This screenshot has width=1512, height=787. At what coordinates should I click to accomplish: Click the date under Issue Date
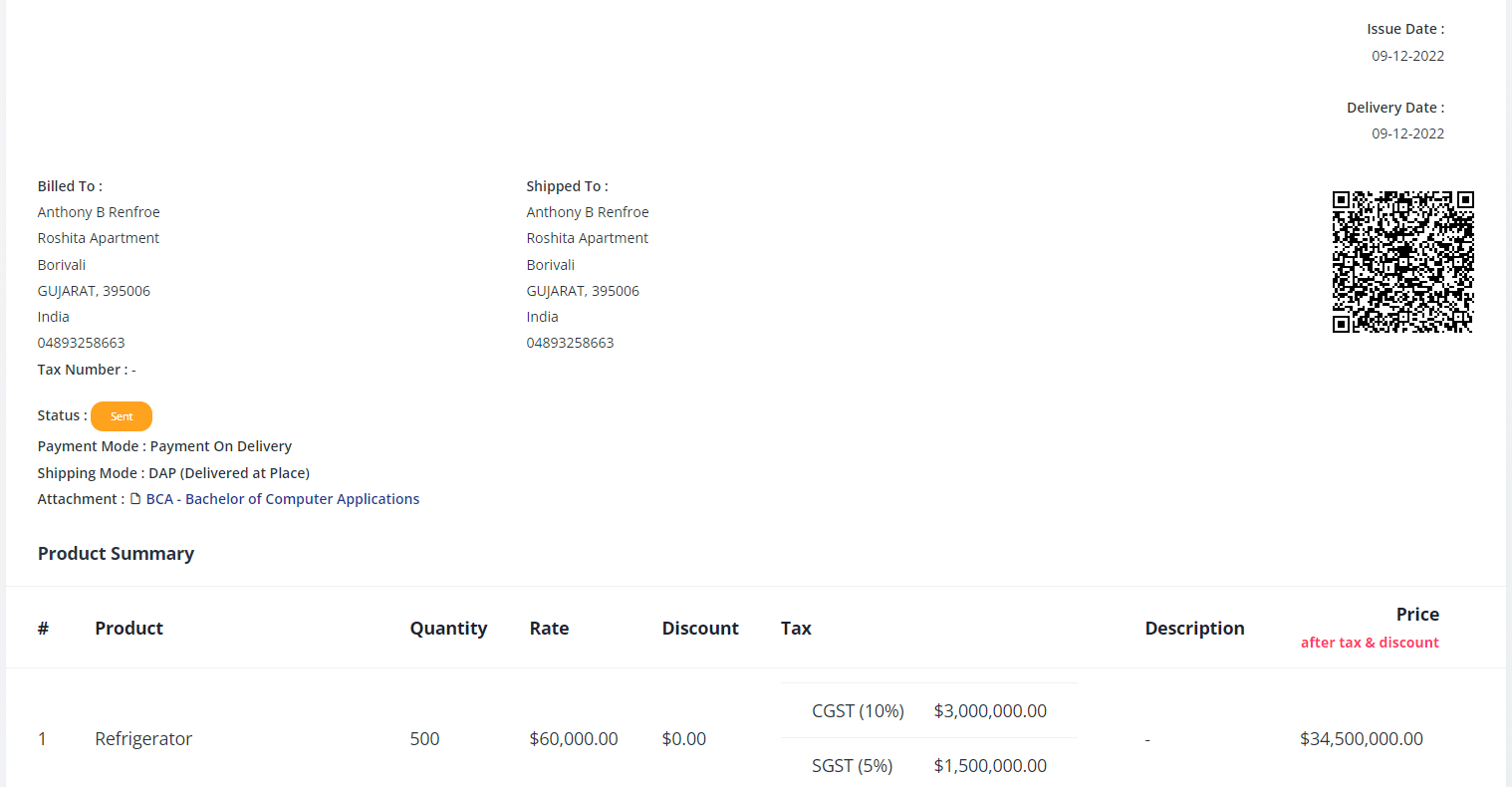pos(1407,56)
